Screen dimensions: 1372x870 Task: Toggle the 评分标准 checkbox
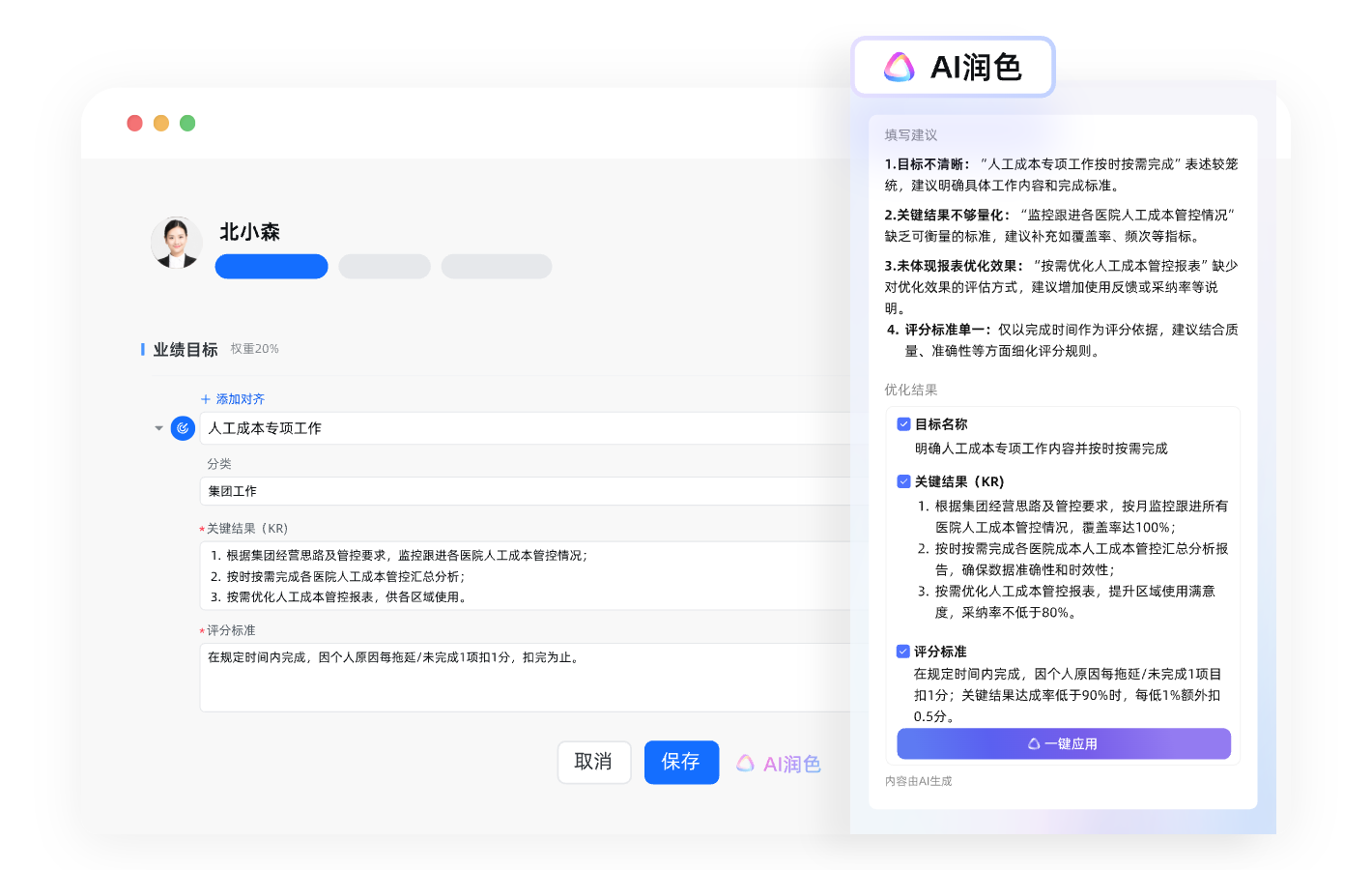pyautogui.click(x=902, y=652)
